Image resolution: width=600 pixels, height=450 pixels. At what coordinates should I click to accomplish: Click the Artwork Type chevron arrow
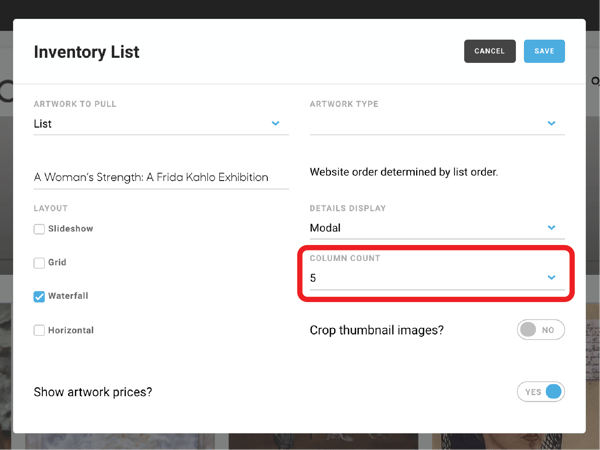tap(551, 123)
